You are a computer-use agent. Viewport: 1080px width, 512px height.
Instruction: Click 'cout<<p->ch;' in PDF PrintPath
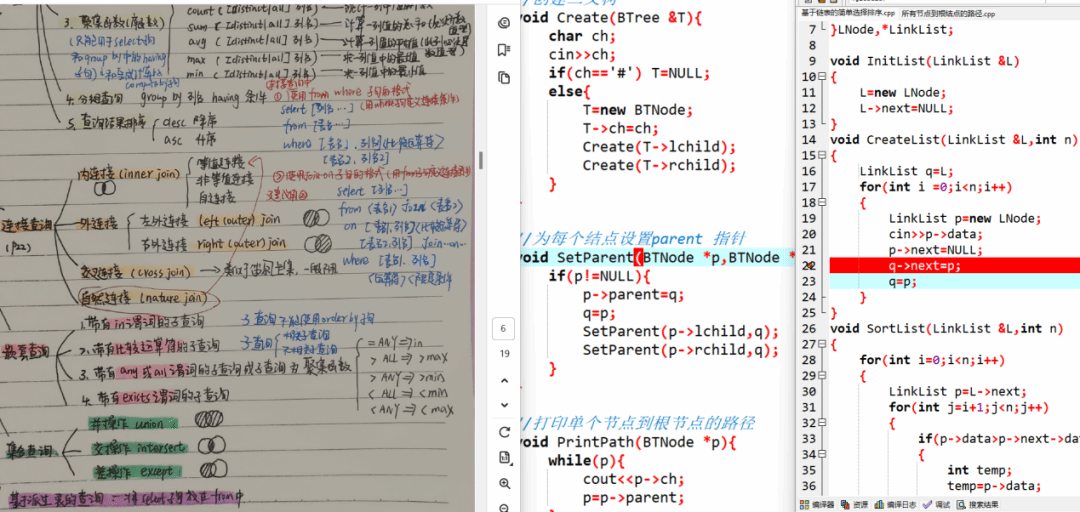point(632,479)
